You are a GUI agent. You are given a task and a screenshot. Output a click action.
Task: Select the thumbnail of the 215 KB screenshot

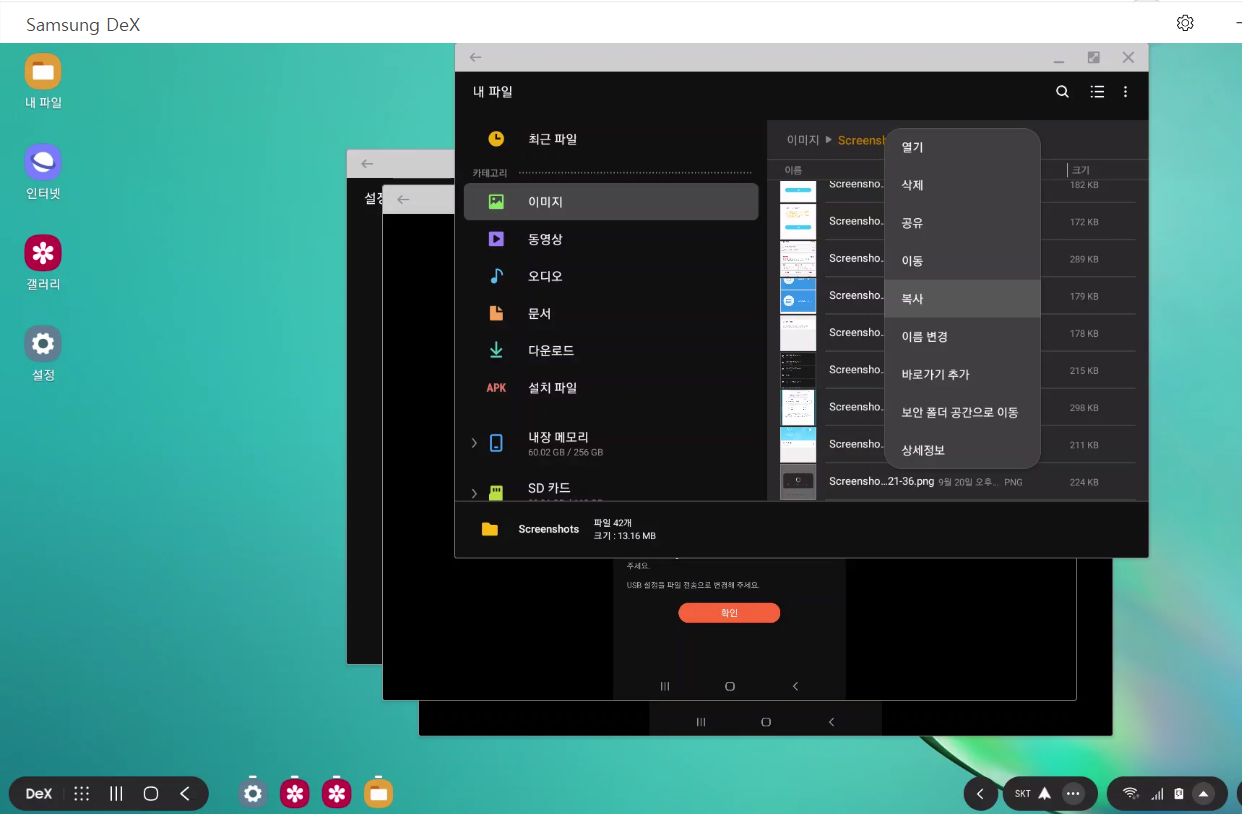click(798, 370)
